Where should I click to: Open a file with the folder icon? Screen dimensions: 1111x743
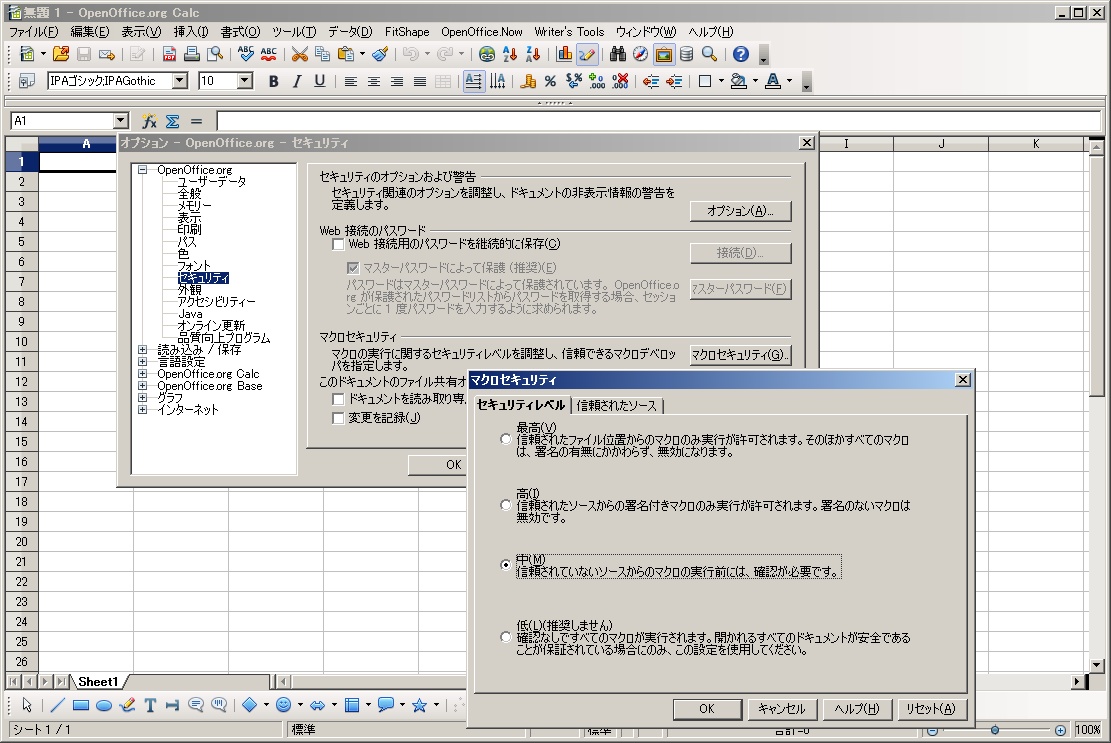[61, 54]
